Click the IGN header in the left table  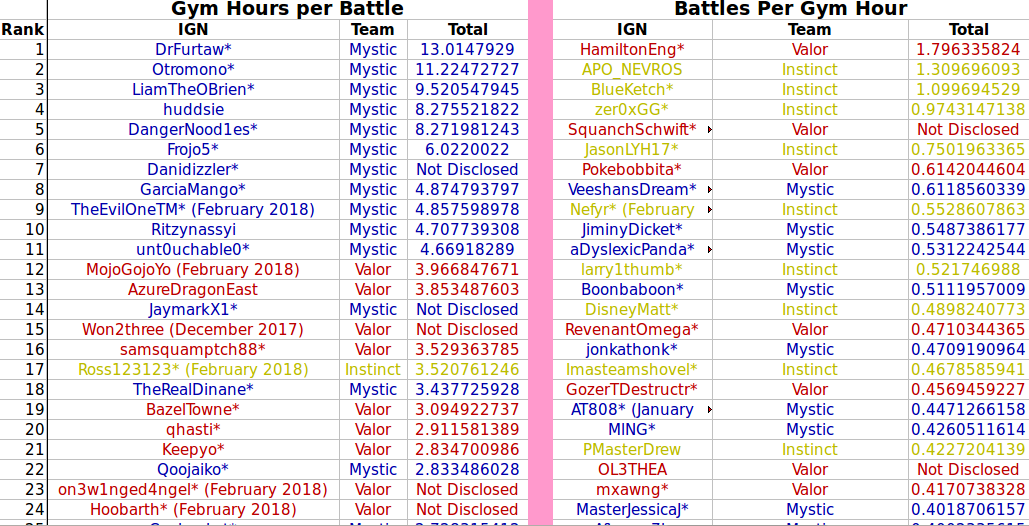coord(193,30)
